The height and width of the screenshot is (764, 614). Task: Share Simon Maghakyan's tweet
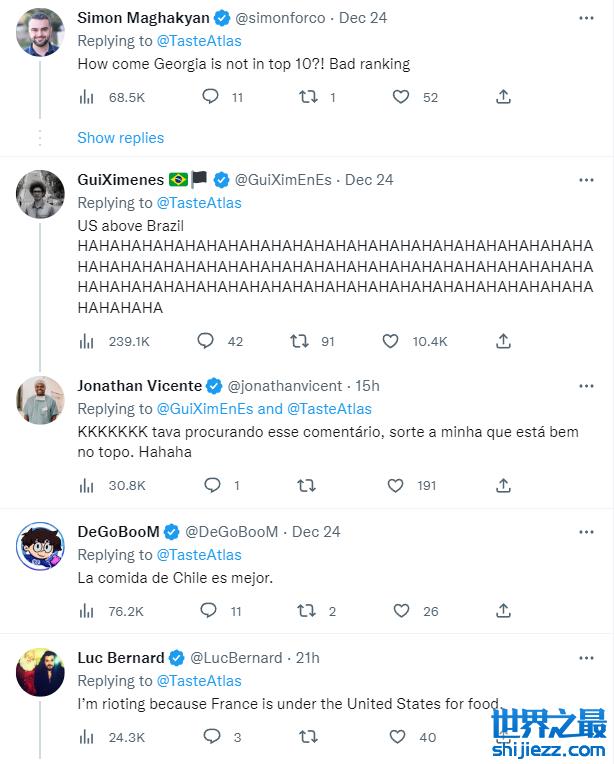pyautogui.click(x=504, y=97)
